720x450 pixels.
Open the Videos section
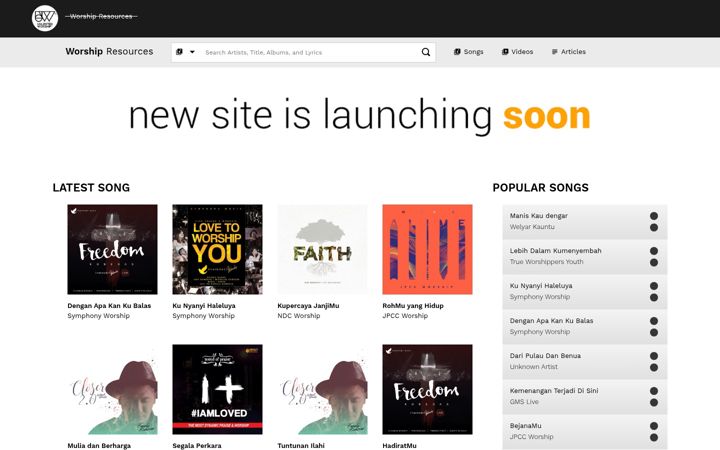(x=518, y=51)
